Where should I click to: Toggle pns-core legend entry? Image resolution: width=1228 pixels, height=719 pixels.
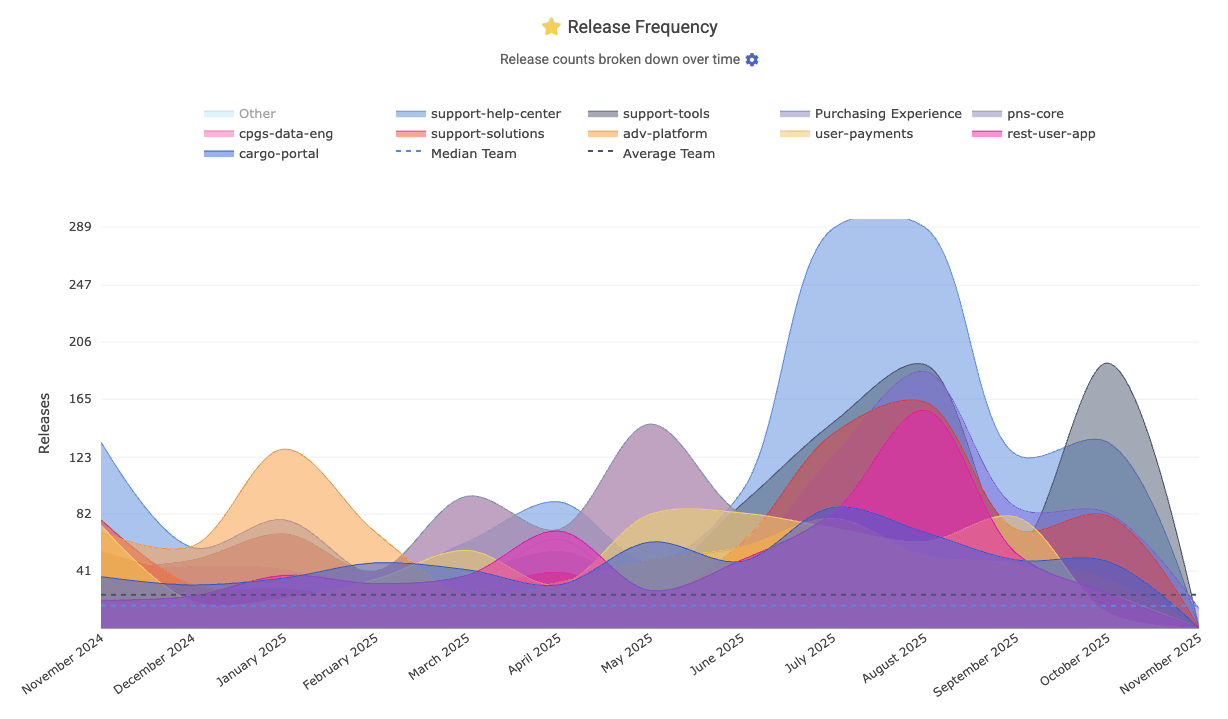coord(1035,114)
